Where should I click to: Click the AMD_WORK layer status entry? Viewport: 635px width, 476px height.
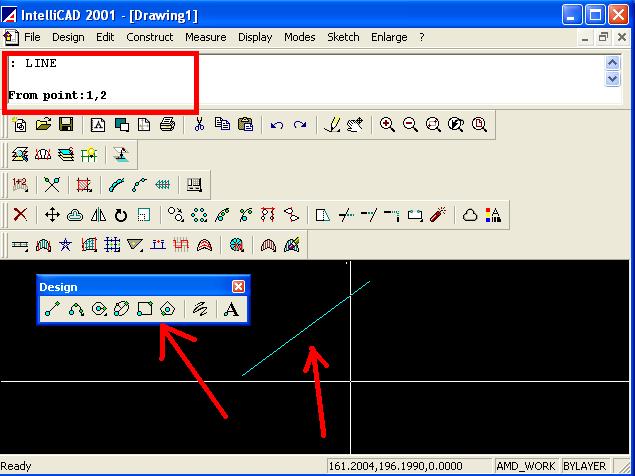click(x=526, y=466)
